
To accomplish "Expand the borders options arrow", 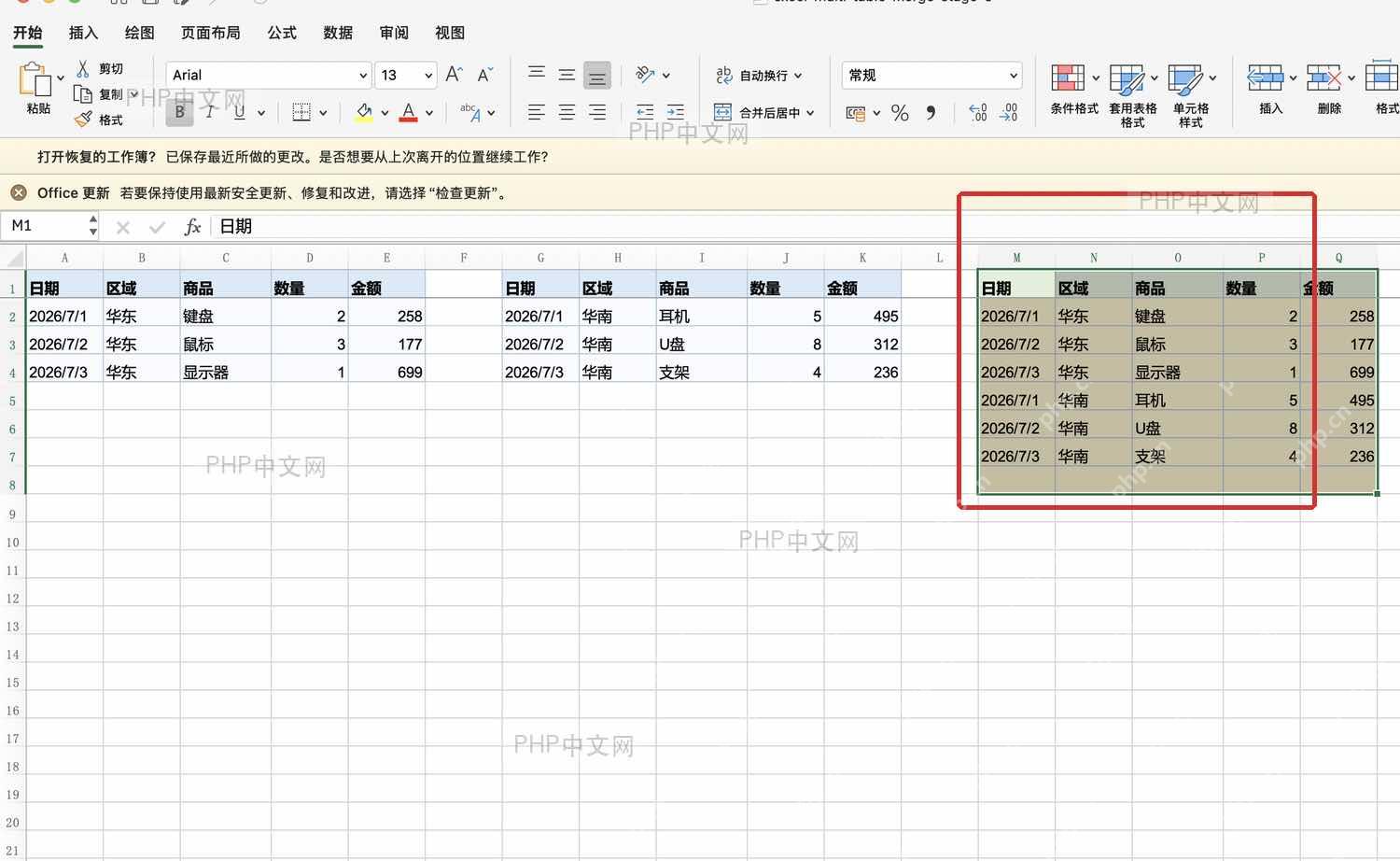I will coord(323,113).
